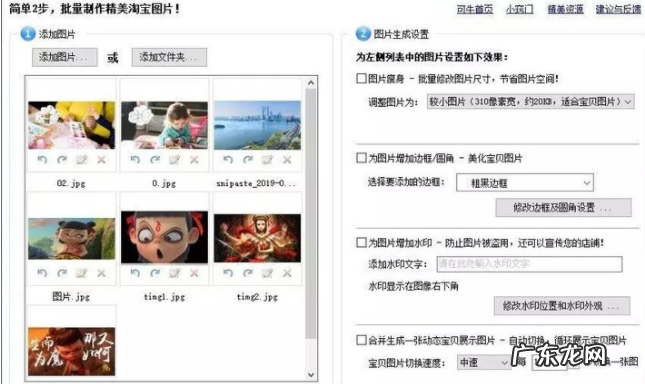Remove 02.jpg from the list
This screenshot has height=384, width=645.
tap(101, 160)
